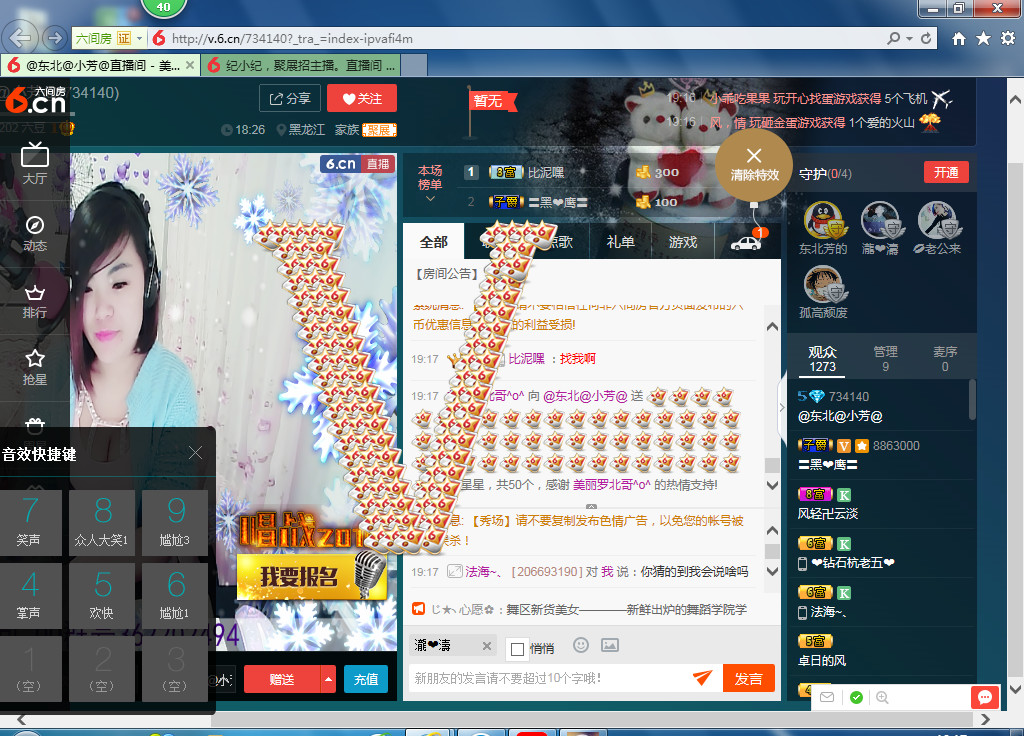
Task: Click the 6.cn site logo
Action: point(36,100)
